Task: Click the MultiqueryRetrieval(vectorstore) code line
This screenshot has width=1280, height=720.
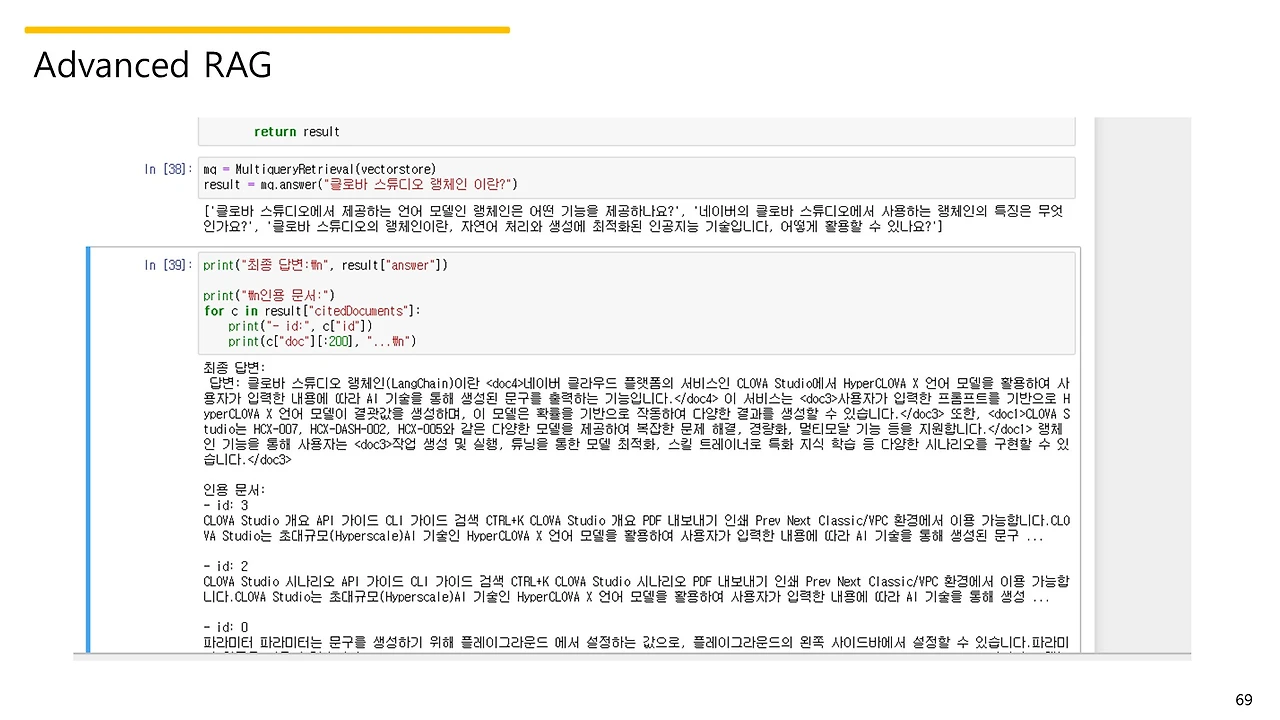Action: pos(320,169)
